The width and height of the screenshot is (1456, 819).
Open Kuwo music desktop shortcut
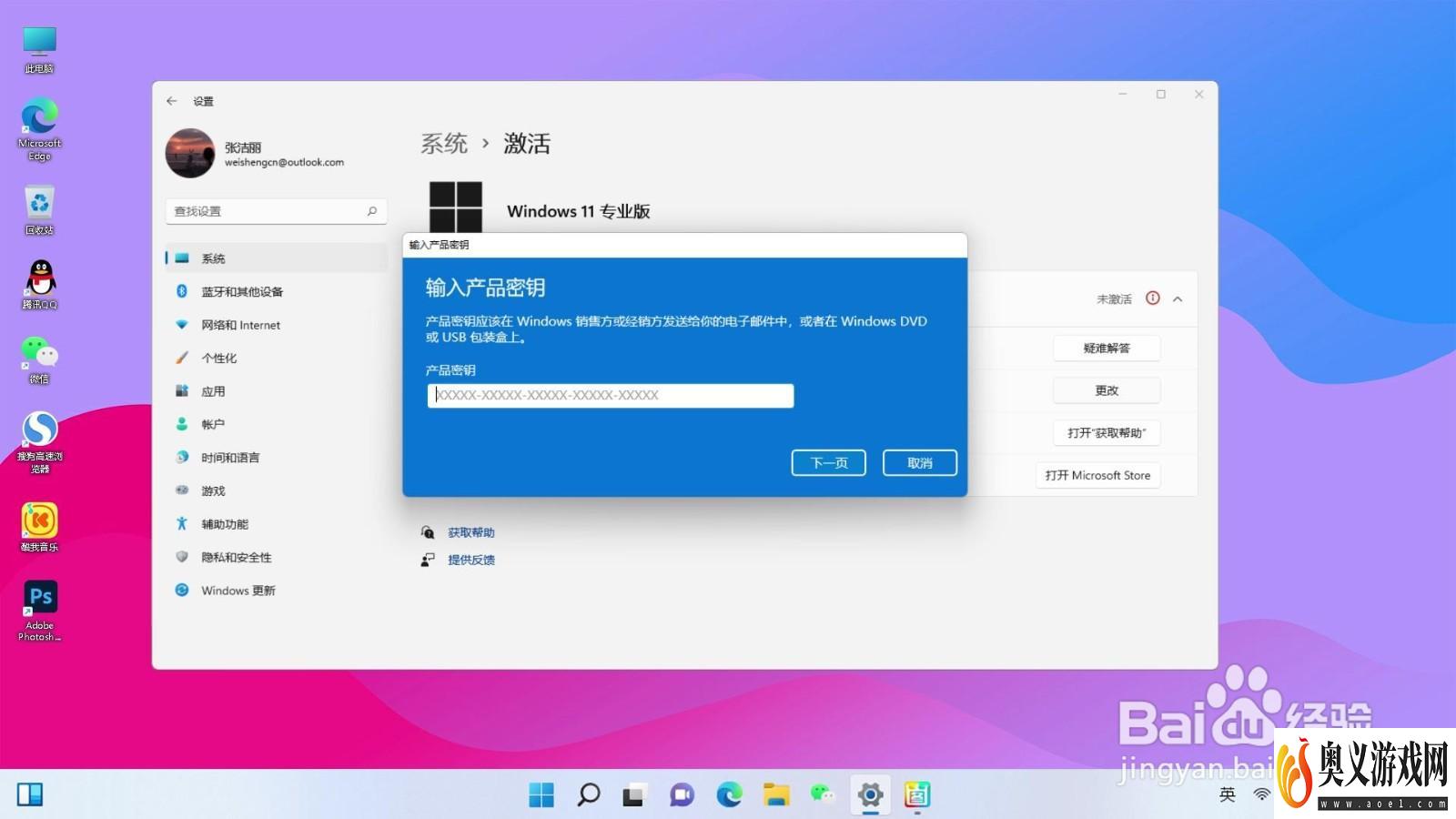coord(39,528)
